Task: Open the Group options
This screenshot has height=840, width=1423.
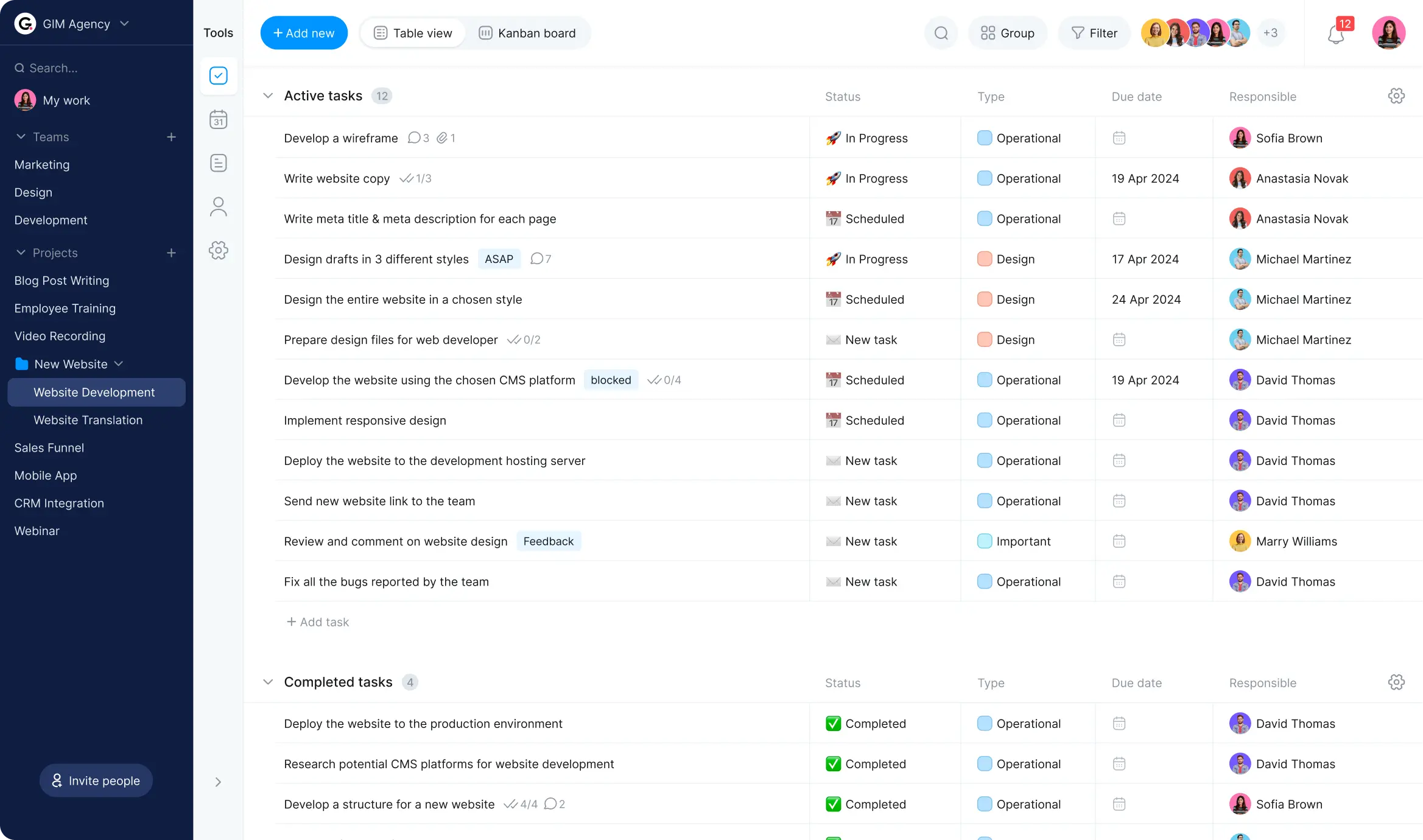Action: [1008, 33]
